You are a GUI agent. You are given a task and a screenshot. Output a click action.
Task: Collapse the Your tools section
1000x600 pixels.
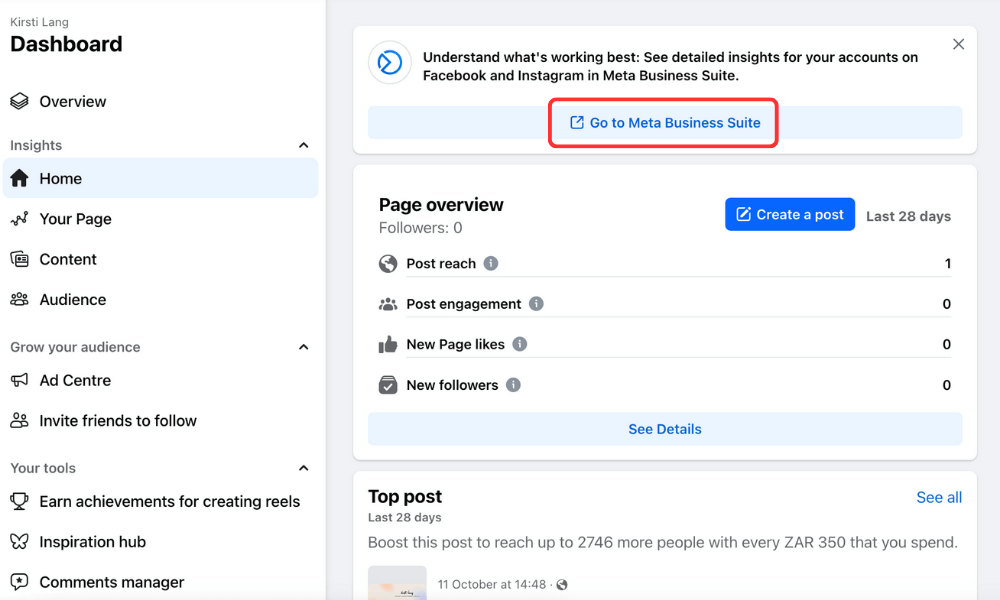303,468
